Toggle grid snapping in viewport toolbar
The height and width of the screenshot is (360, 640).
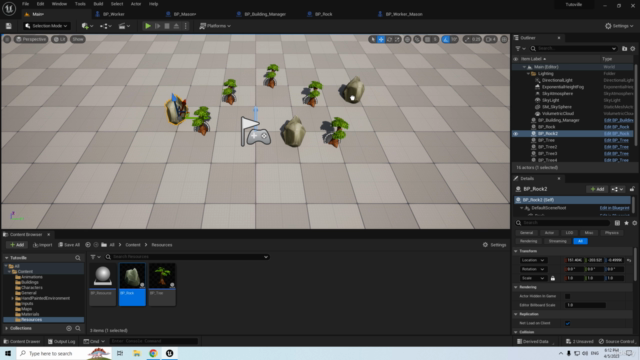click(427, 39)
